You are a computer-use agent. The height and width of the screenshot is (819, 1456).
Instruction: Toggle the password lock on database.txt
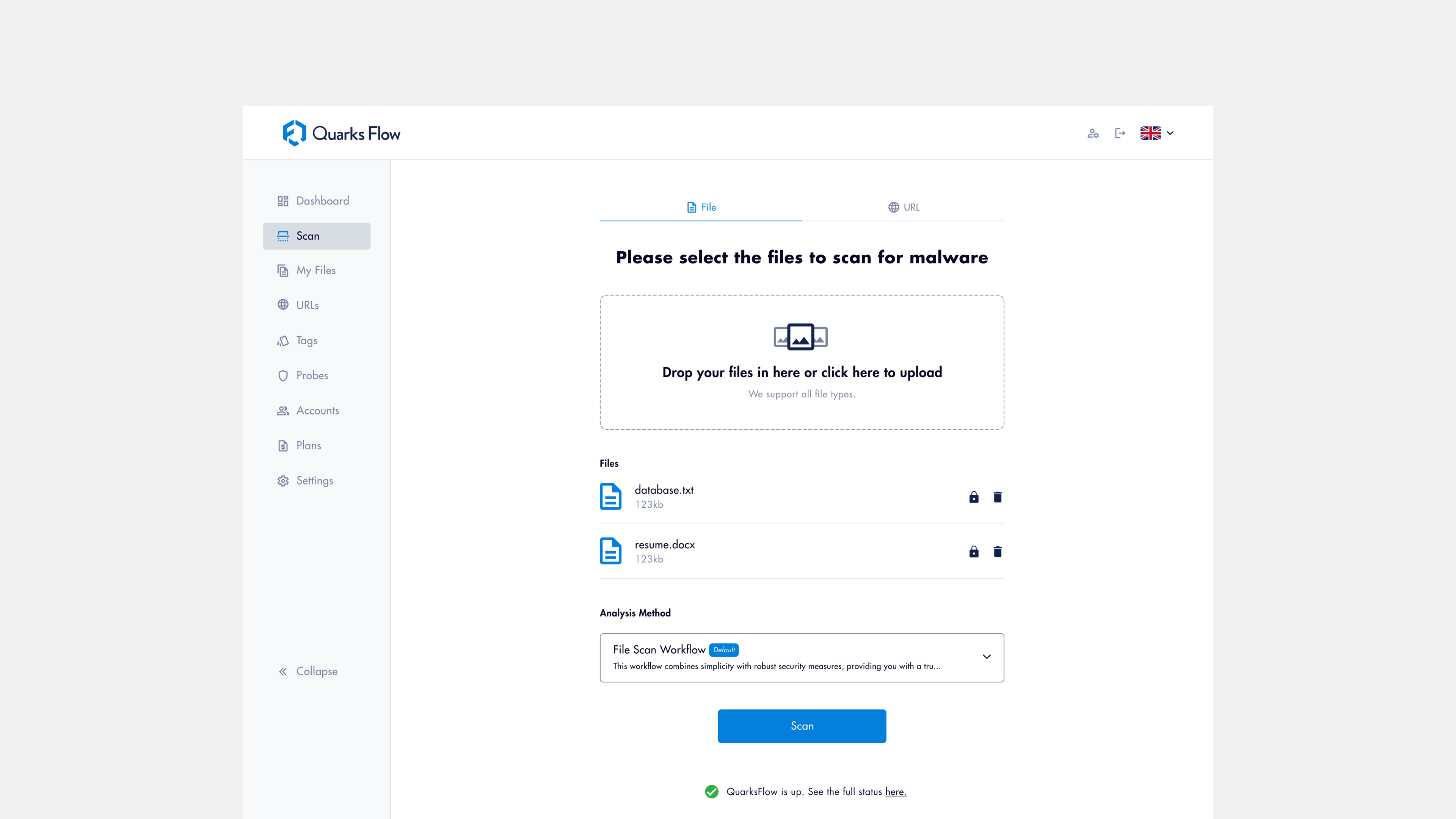click(x=974, y=497)
